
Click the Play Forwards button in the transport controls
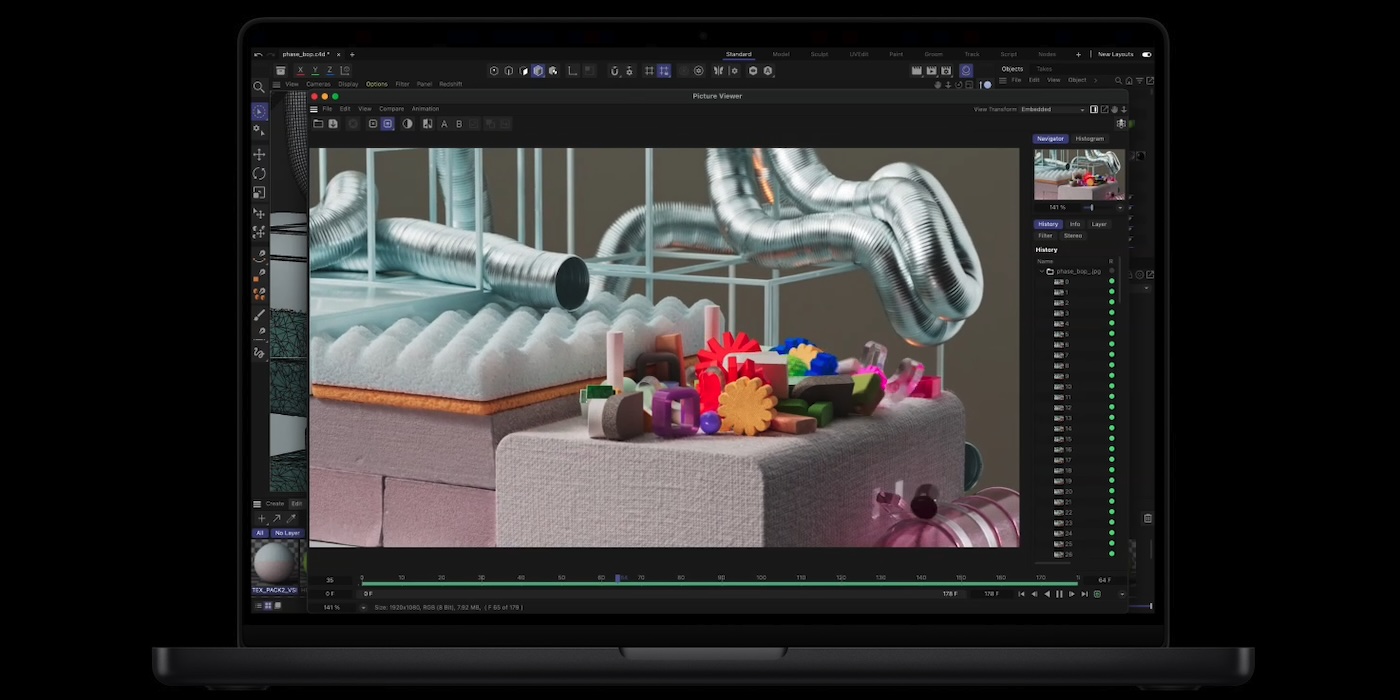click(1070, 594)
